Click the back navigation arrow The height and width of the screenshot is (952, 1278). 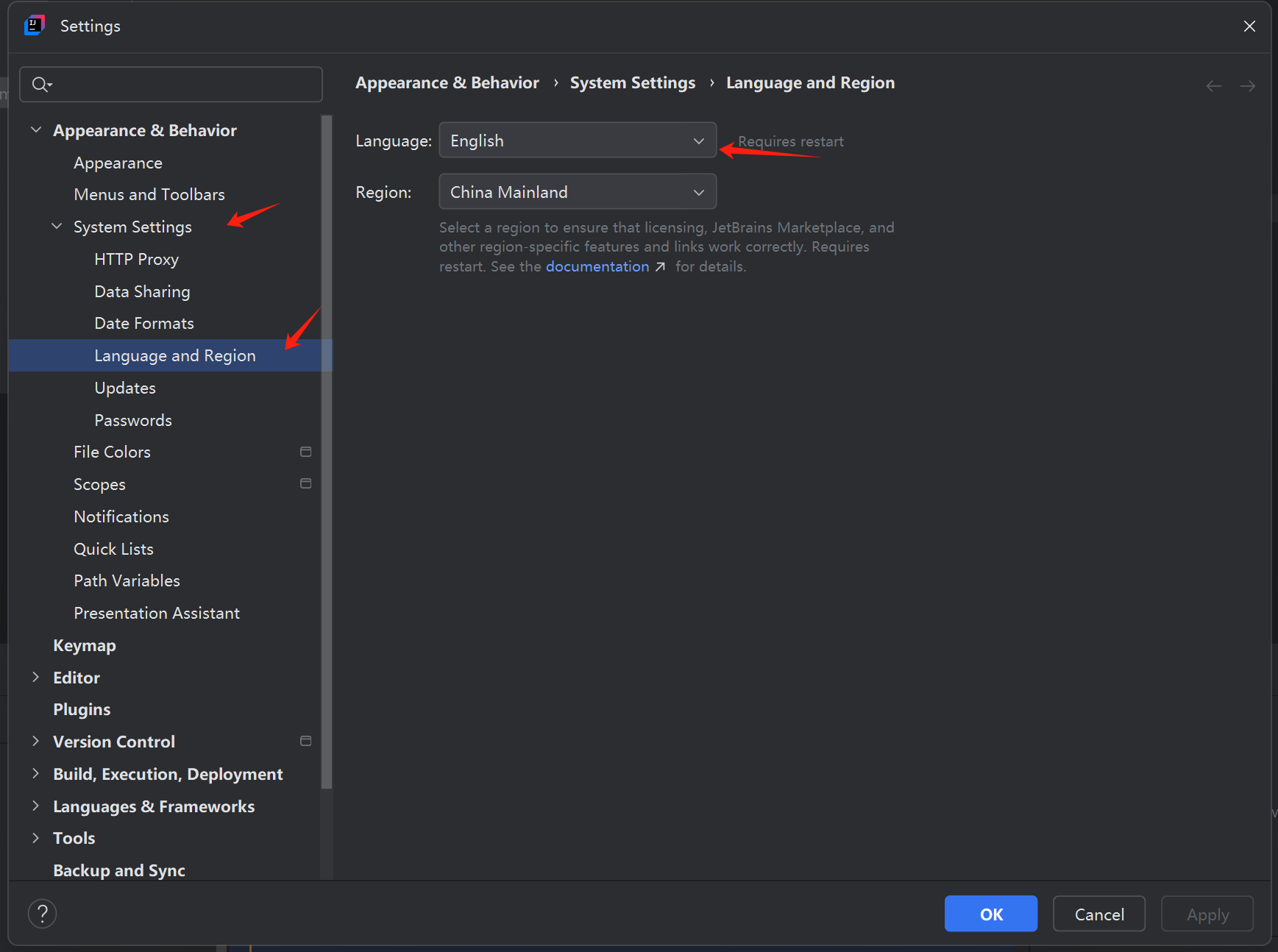[x=1214, y=86]
